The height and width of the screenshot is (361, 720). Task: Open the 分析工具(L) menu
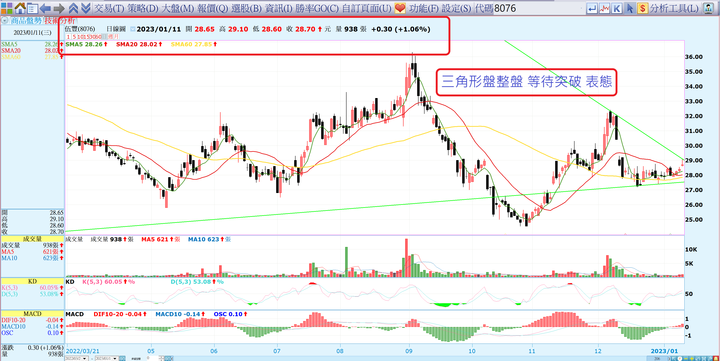tap(674, 8)
